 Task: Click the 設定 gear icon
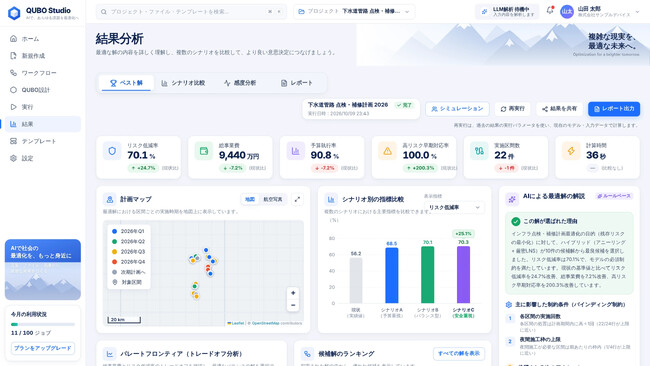coord(13,158)
